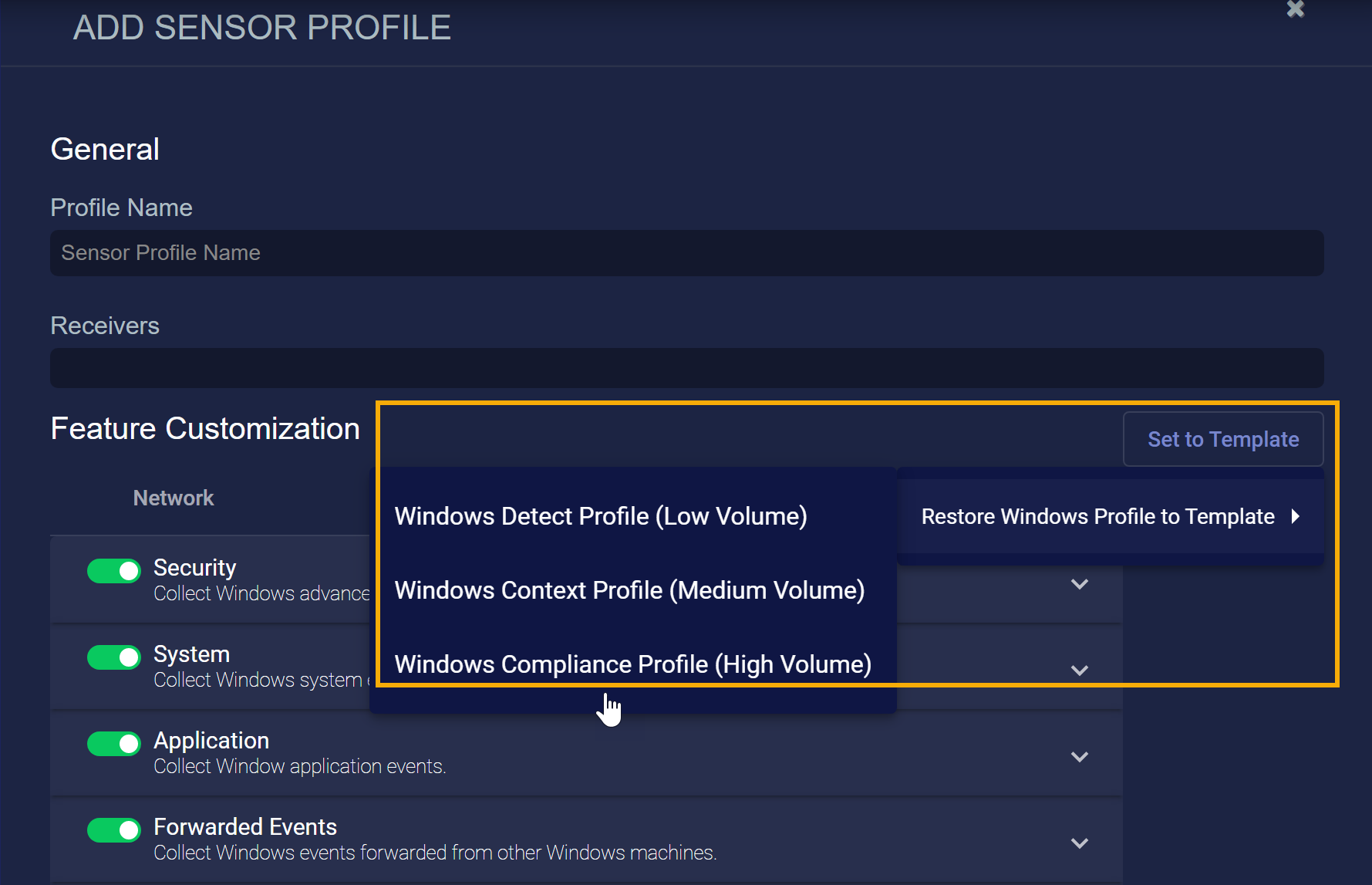The image size is (1372, 885).
Task: Expand the Security row chevron
Action: click(x=1079, y=584)
